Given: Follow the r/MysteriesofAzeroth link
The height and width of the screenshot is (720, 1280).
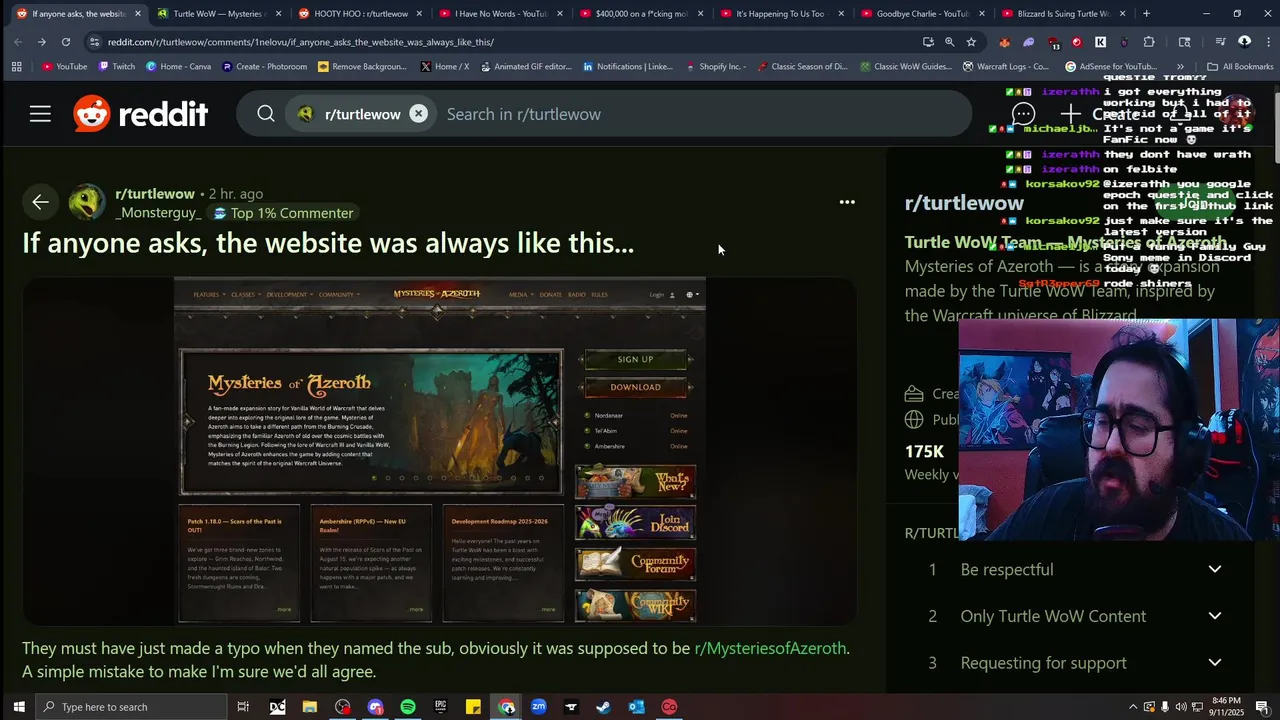Looking at the screenshot, I should pyautogui.click(x=770, y=648).
